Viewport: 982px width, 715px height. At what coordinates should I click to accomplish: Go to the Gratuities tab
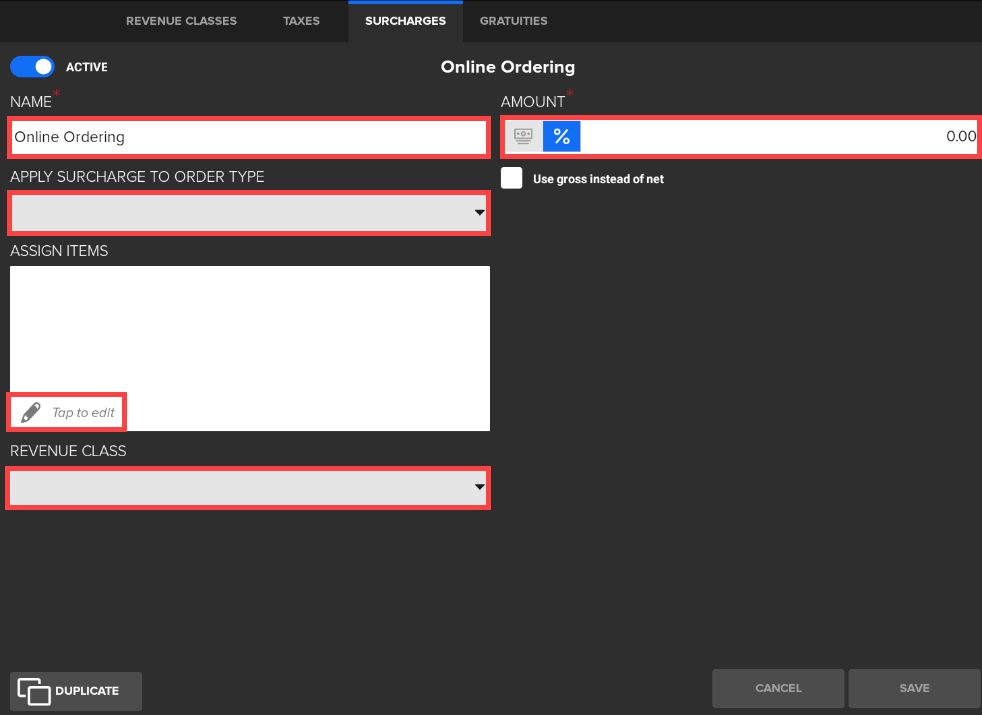(513, 21)
